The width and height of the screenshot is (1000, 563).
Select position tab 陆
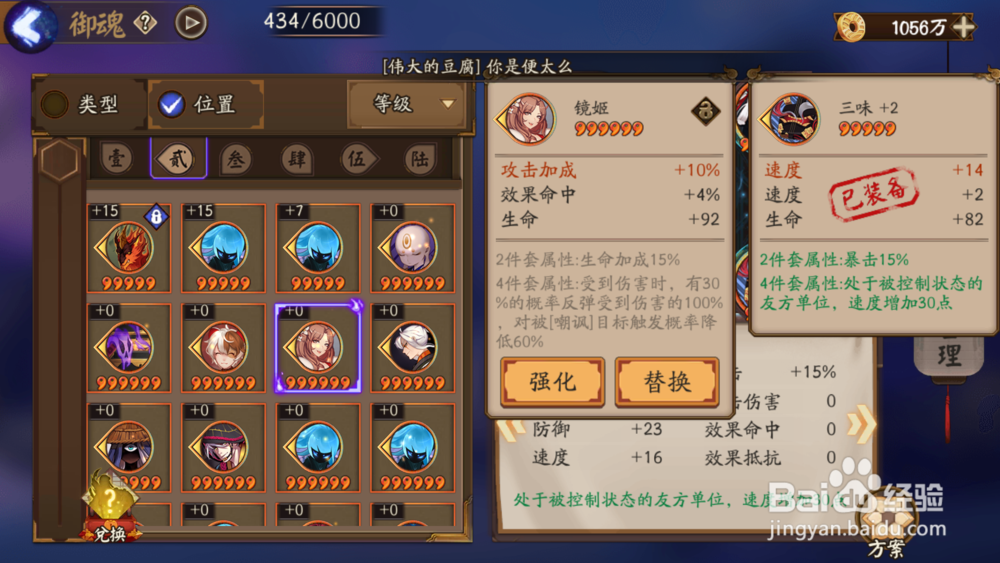[419, 158]
